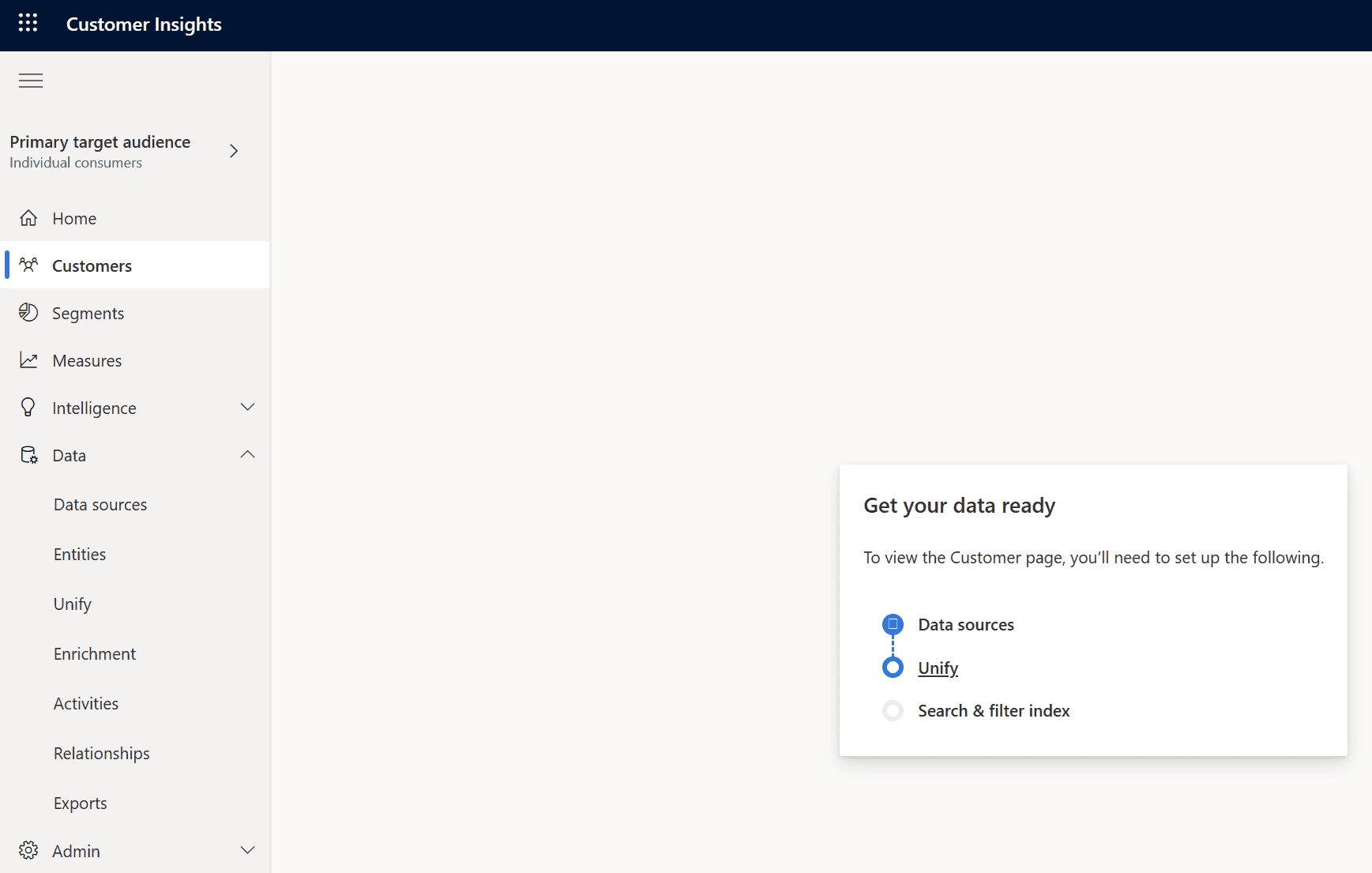The image size is (1372, 873).
Task: Click the Admin gear icon
Action: point(28,850)
